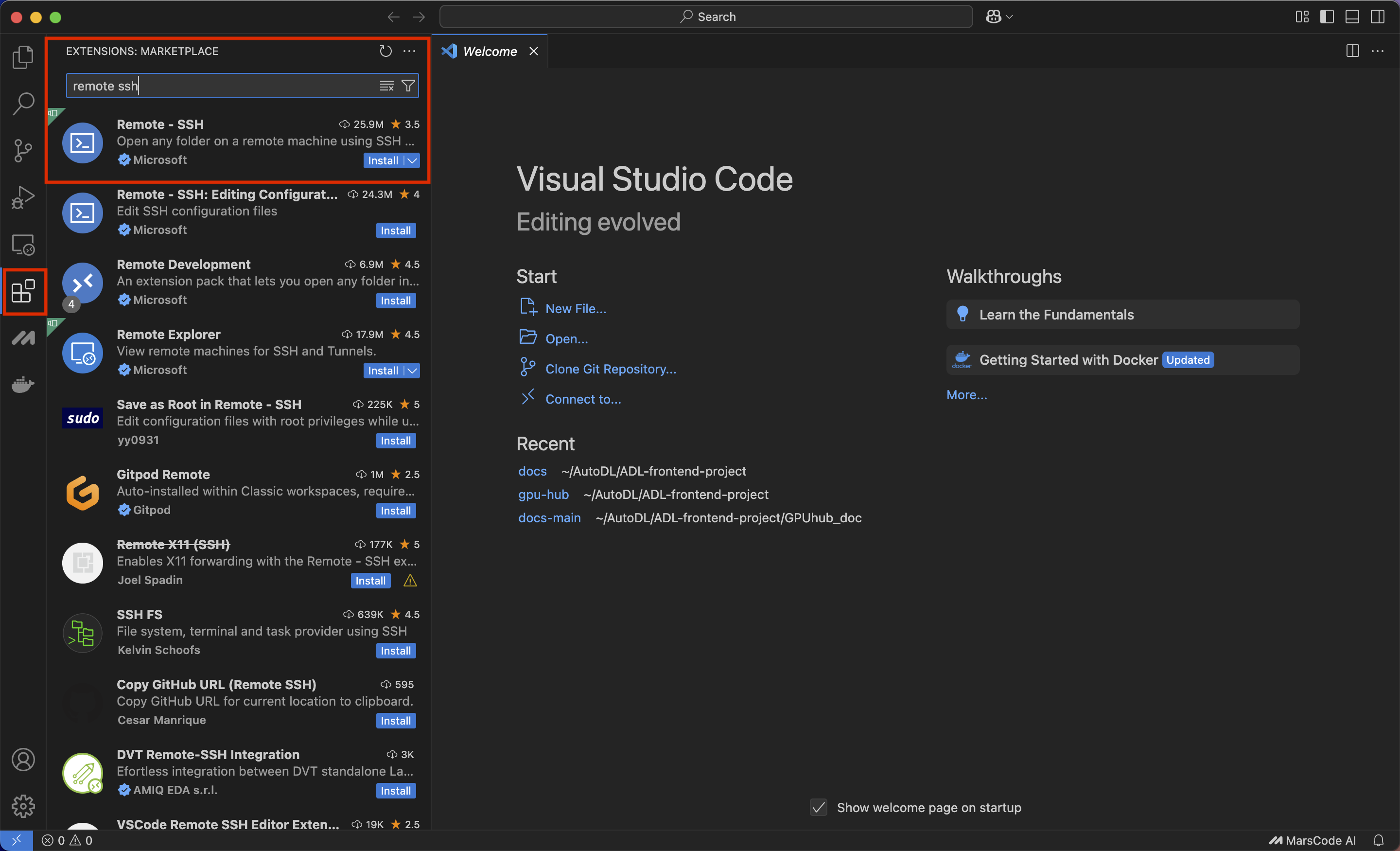Toggle the bottom panel visibility
This screenshot has width=1400, height=851.
coord(1352,17)
